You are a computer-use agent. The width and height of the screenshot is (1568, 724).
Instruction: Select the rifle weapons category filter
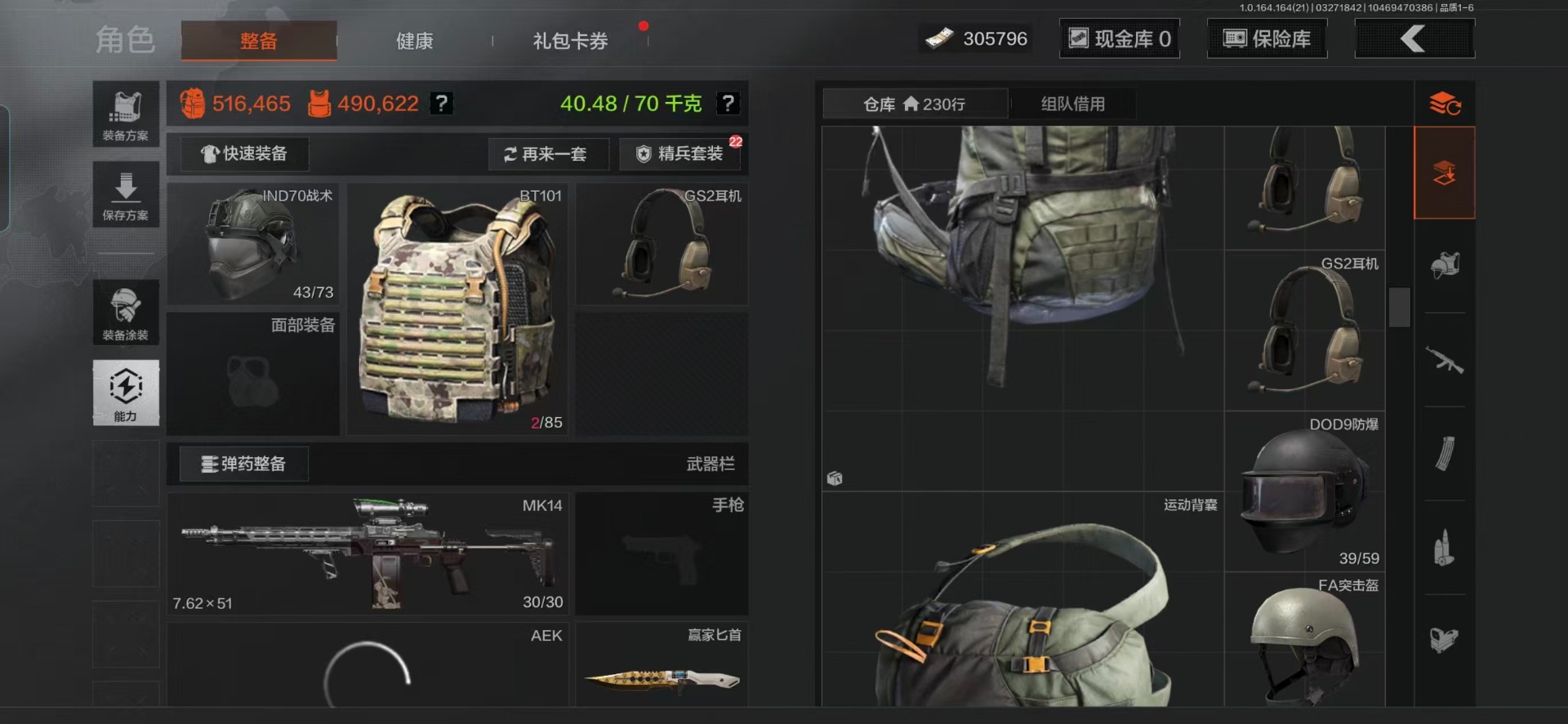tap(1445, 360)
